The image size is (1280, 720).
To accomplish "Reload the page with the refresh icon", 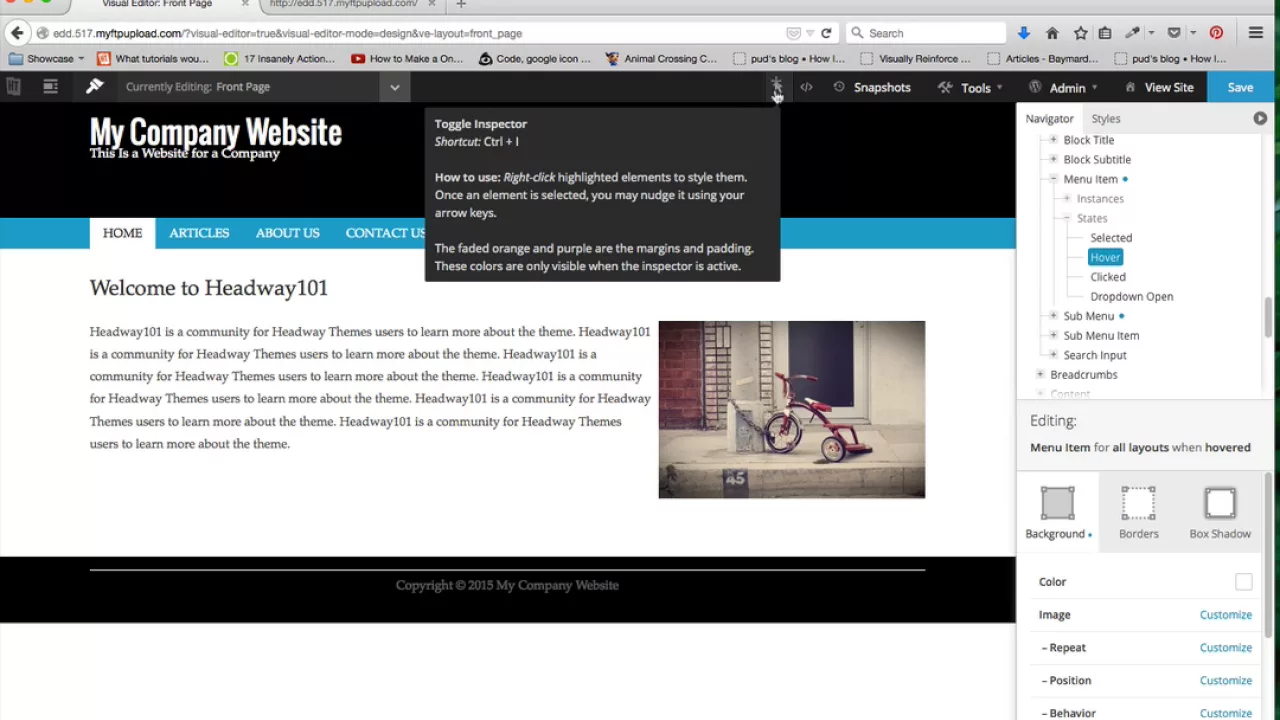I will [826, 33].
